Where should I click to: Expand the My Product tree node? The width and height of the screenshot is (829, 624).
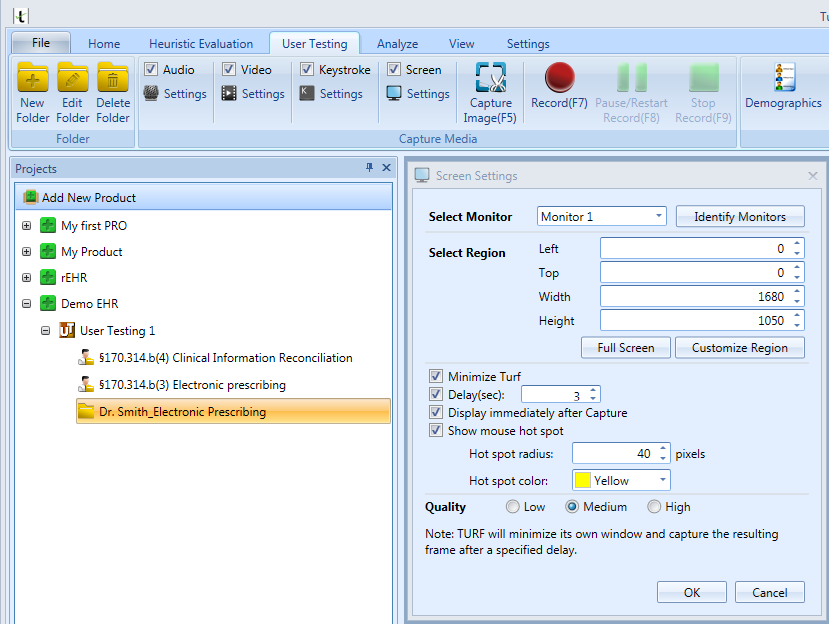click(x=27, y=252)
